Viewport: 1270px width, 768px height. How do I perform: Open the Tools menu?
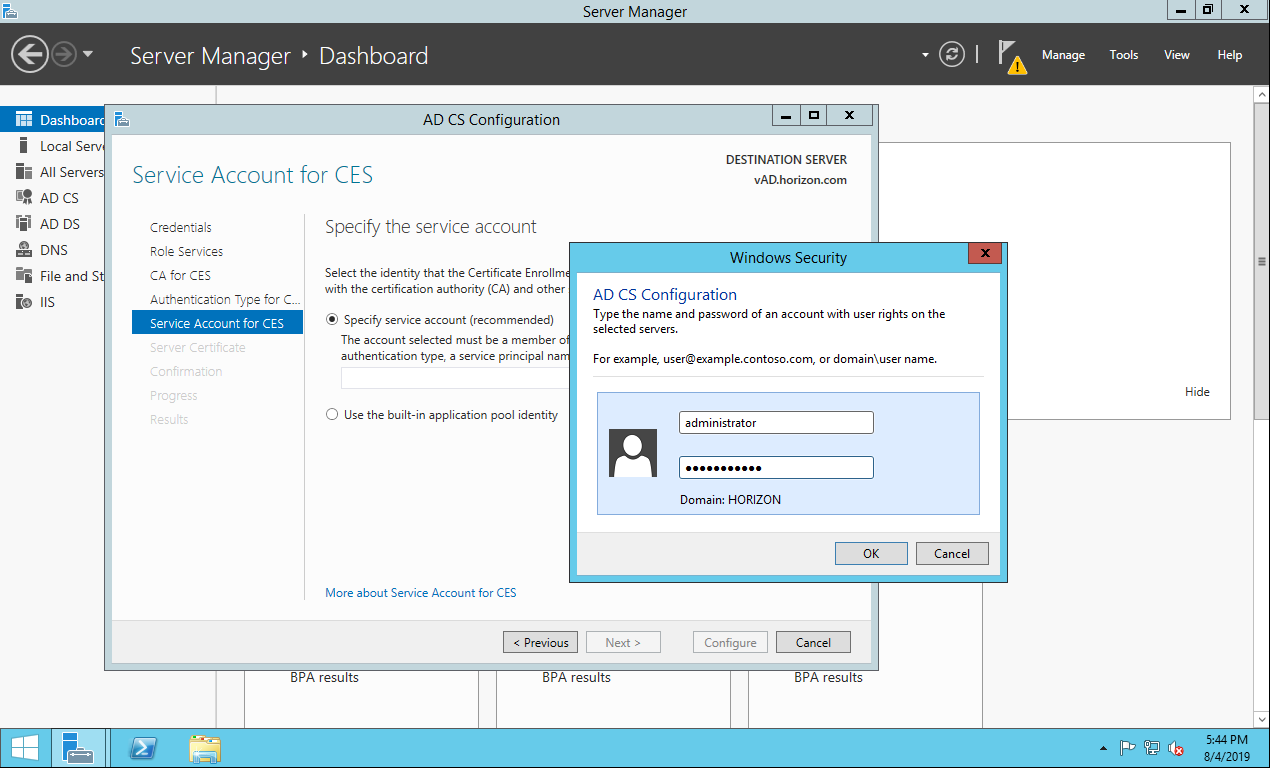click(1123, 55)
